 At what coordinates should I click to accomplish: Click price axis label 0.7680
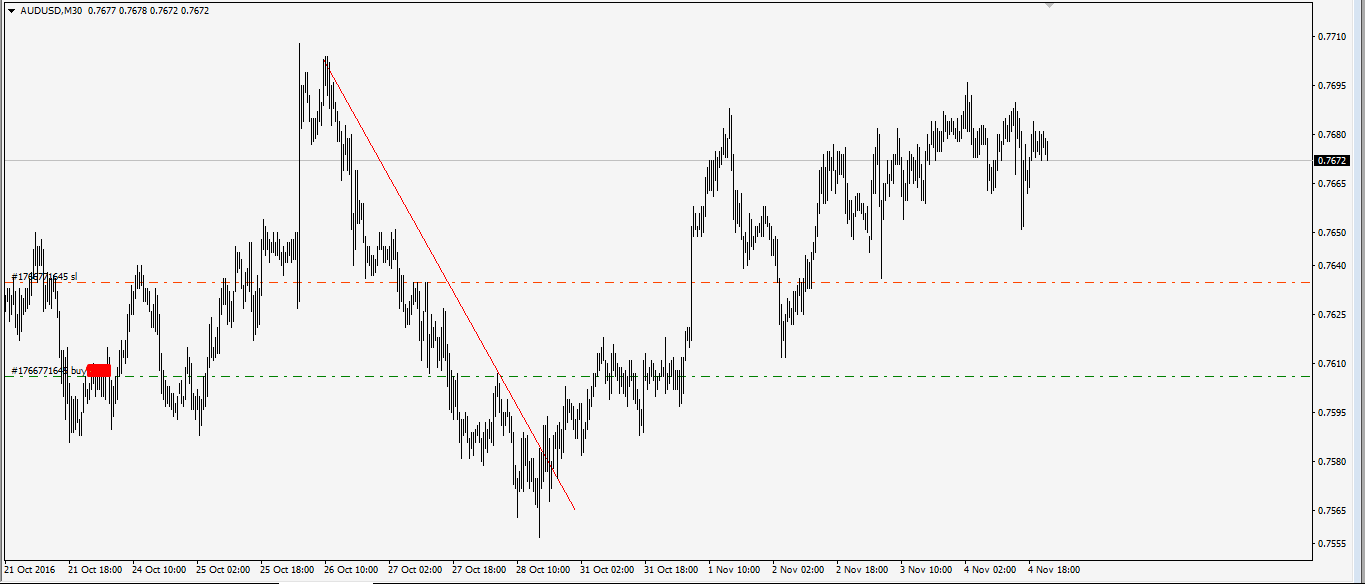pos(1333,134)
